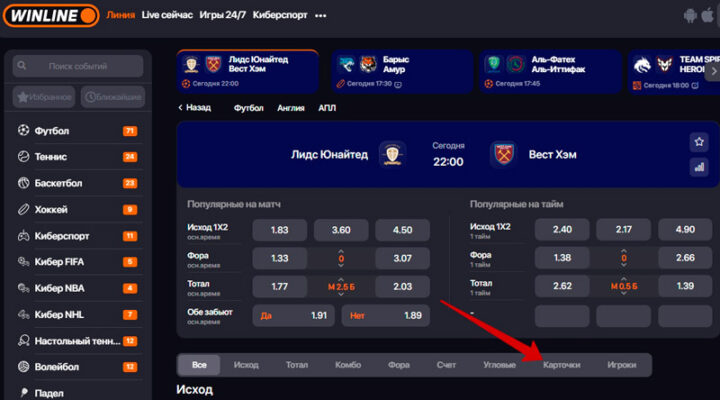Increase match Фора value with up chevron

pyautogui.click(x=341, y=251)
